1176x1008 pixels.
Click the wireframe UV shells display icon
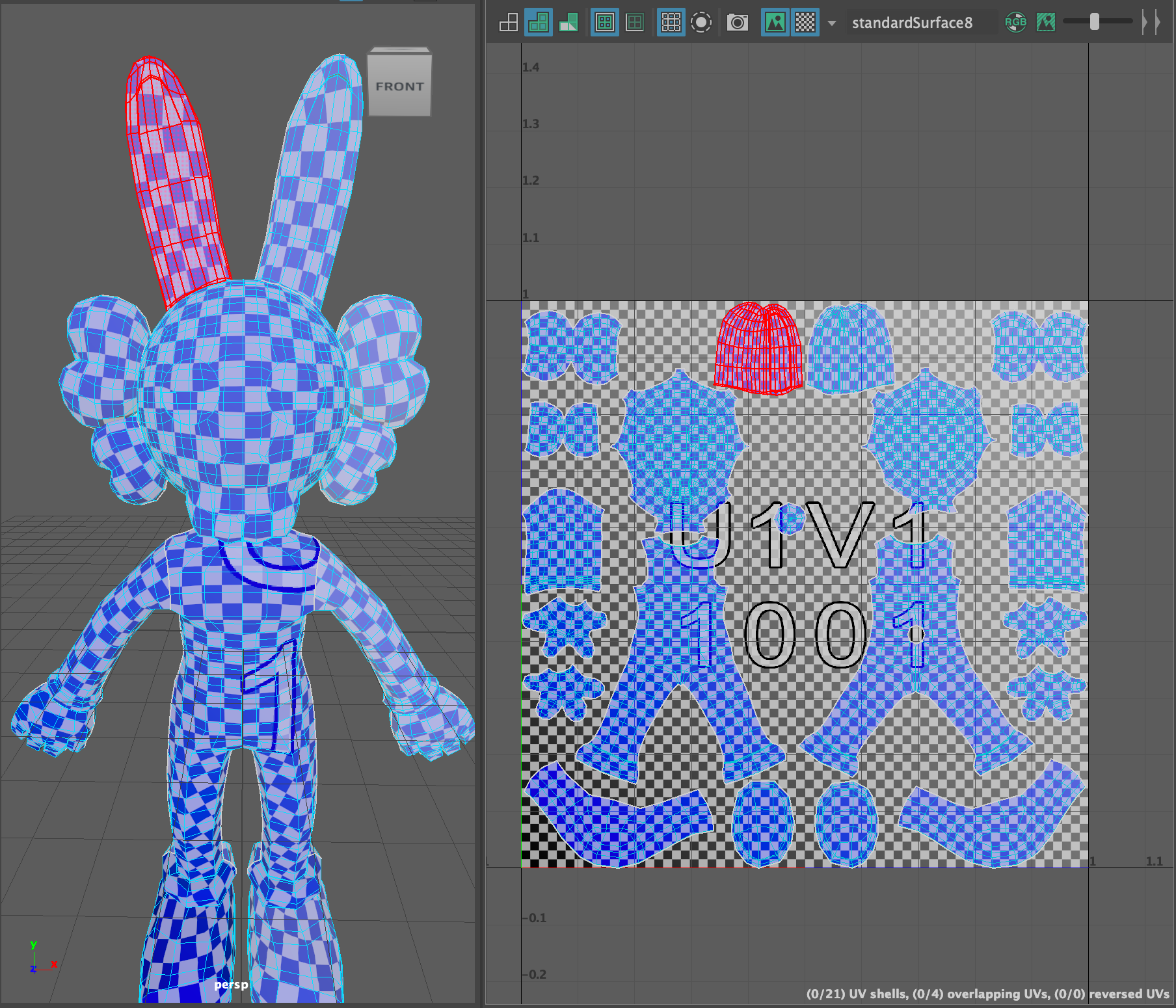tap(508, 23)
